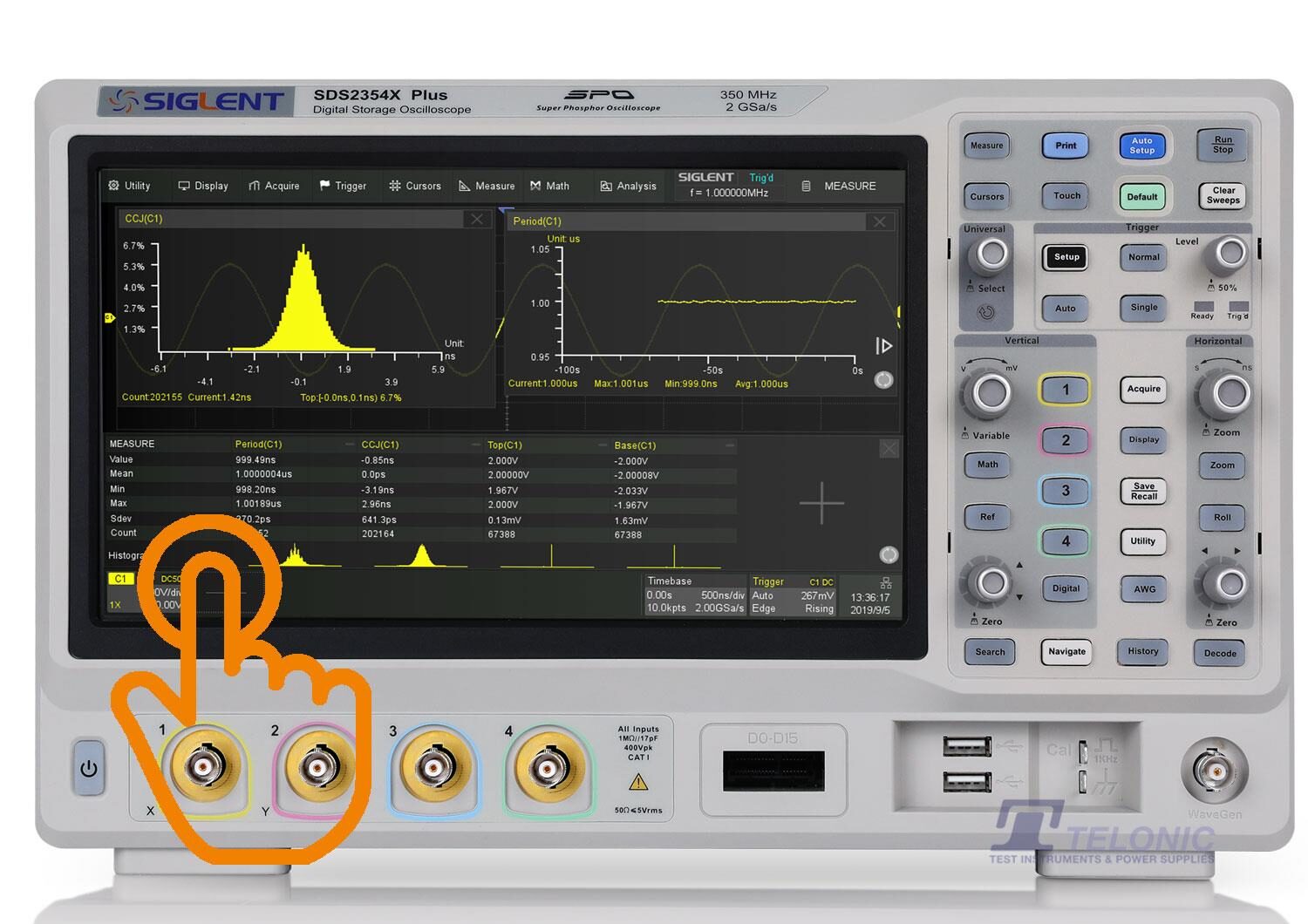
Task: Click the Top(C1) column header
Action: click(505, 445)
